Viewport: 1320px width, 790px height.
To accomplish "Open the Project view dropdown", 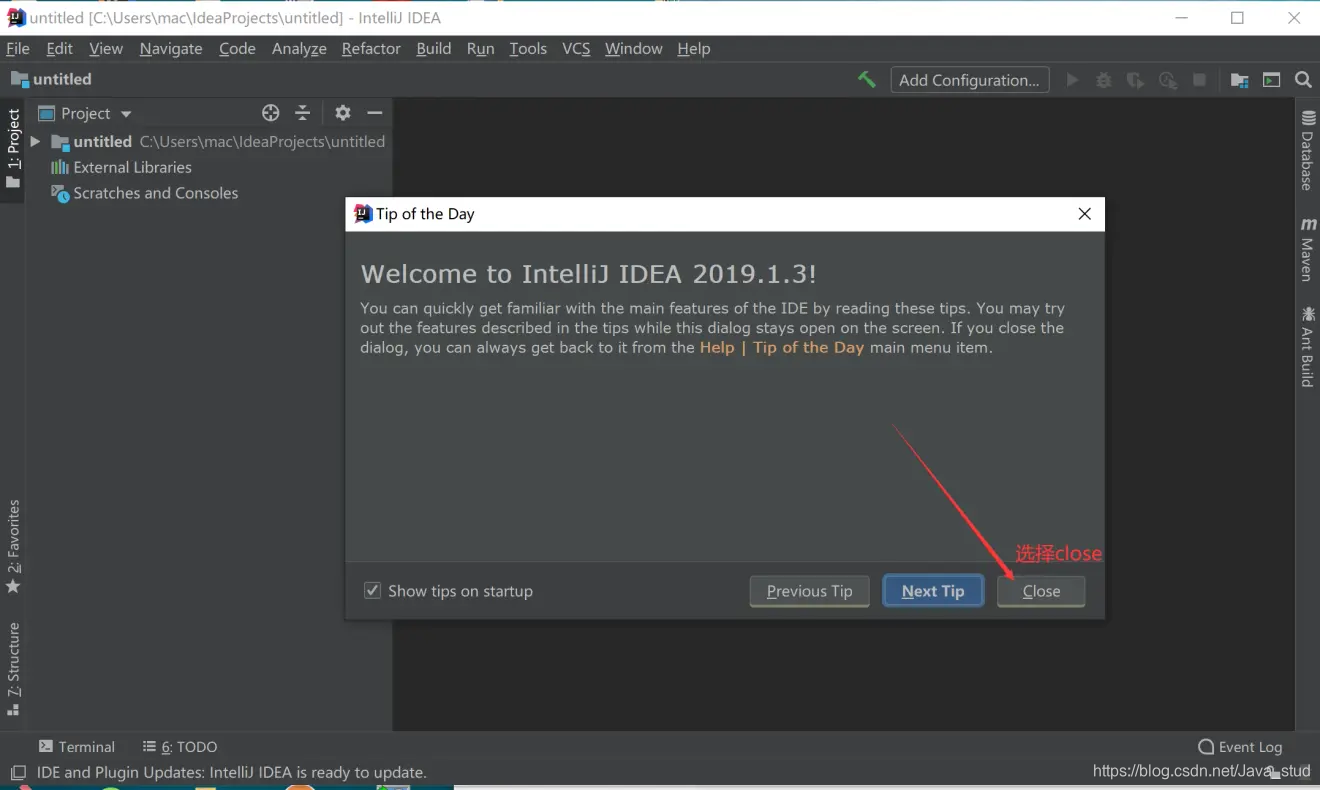I will (126, 114).
